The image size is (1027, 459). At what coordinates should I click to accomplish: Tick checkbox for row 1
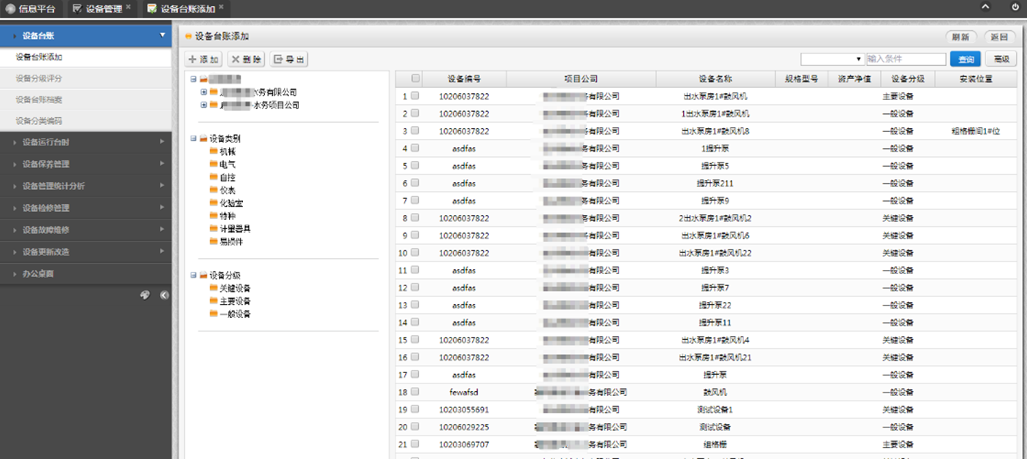pos(415,96)
